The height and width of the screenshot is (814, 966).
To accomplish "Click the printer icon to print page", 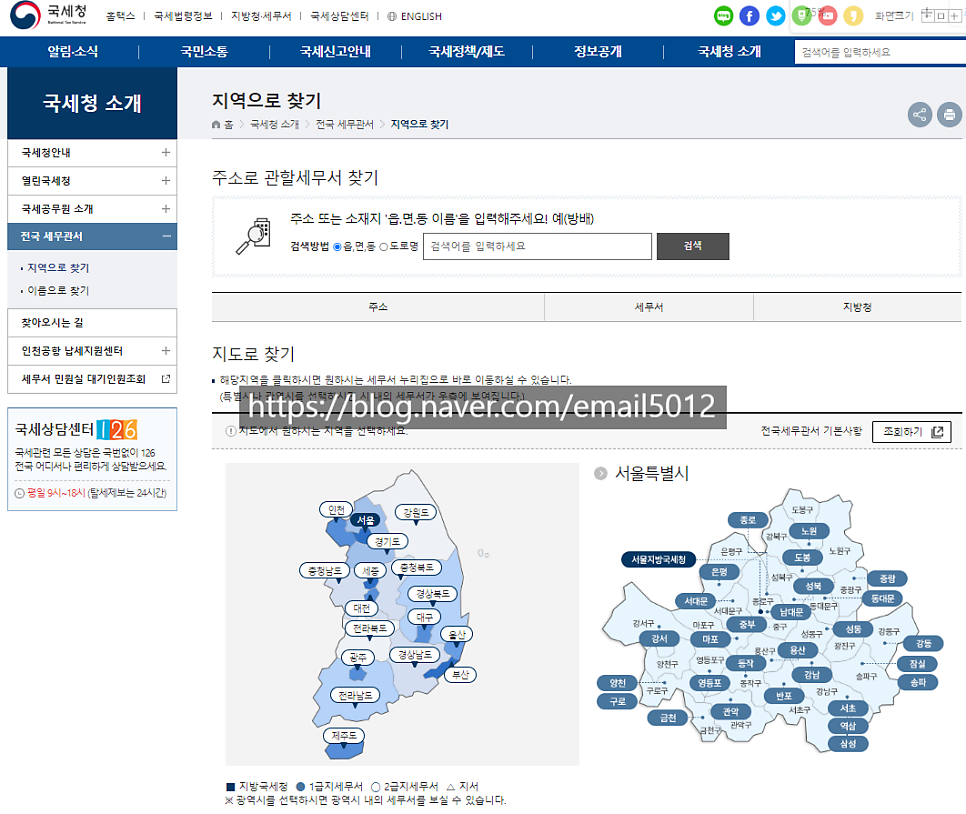I will pos(948,115).
